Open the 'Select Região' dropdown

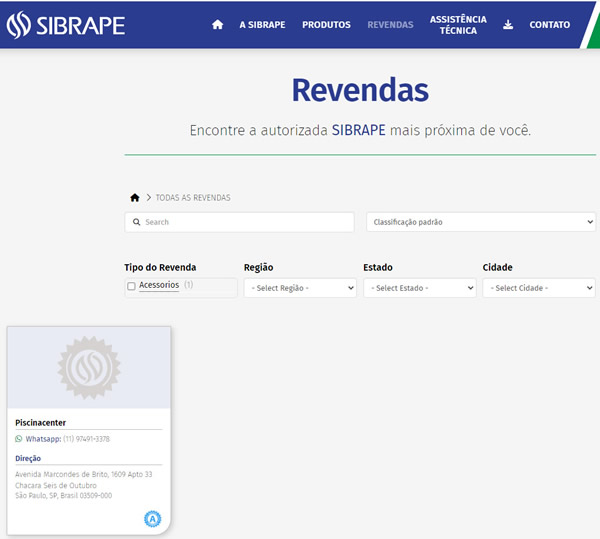pyautogui.click(x=300, y=288)
